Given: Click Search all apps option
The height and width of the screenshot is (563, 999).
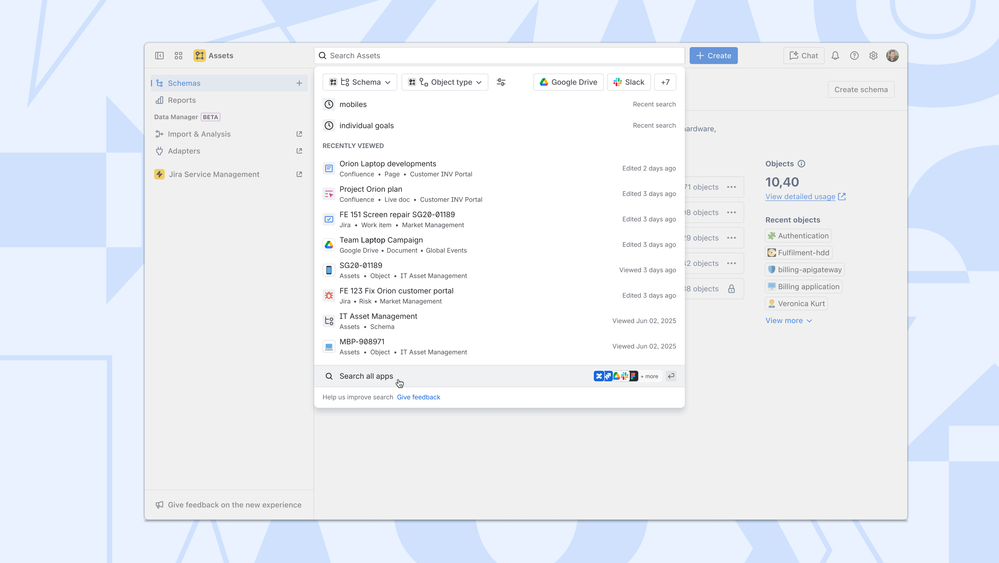Looking at the screenshot, I should click(500, 376).
